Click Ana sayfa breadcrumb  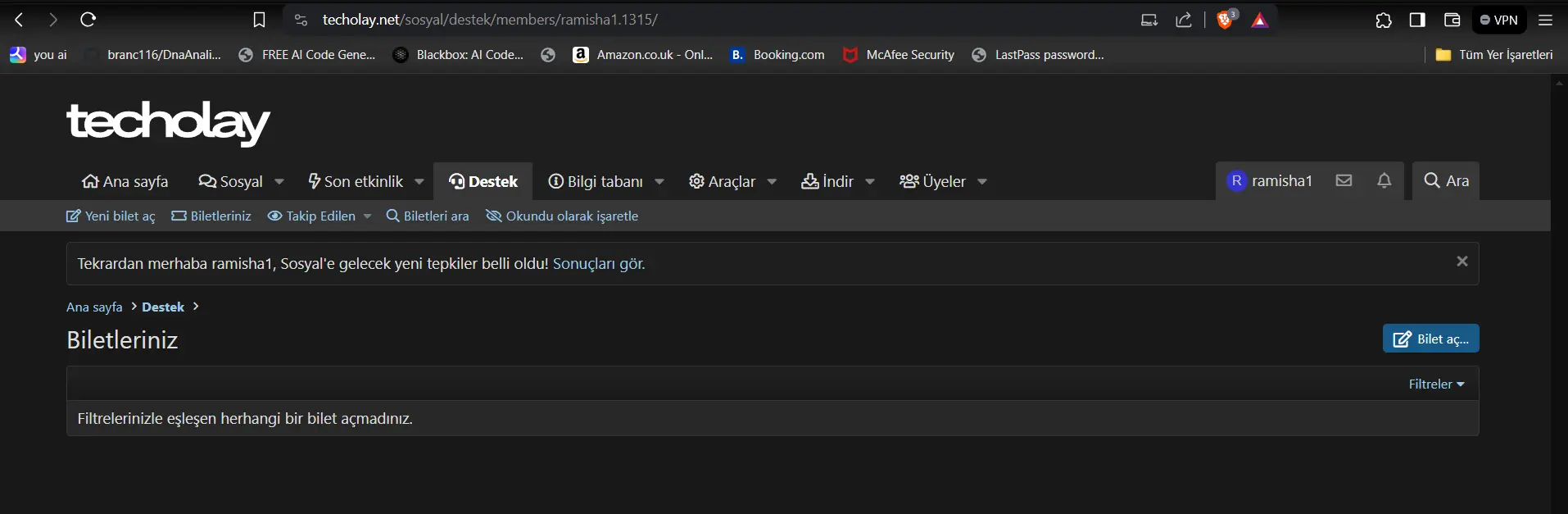94,307
